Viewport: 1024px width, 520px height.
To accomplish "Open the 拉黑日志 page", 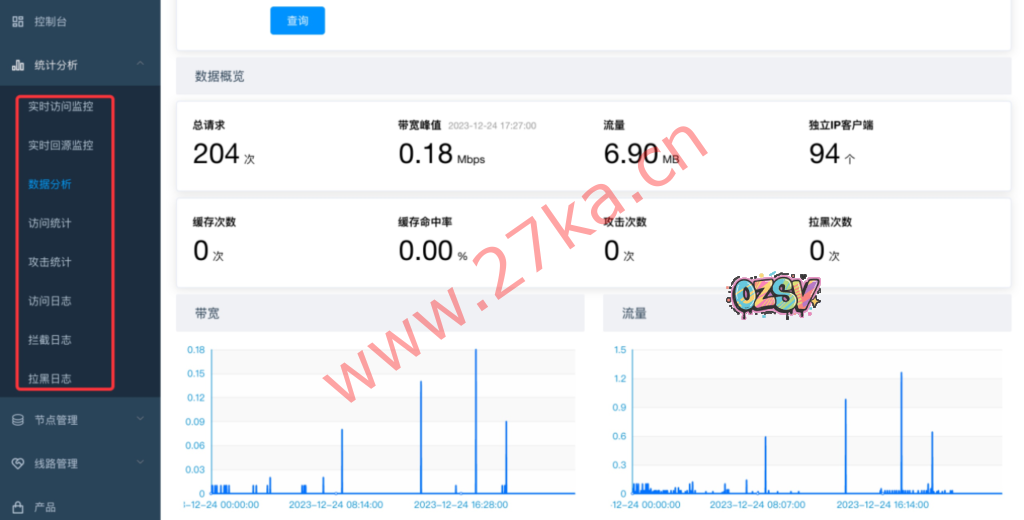I will (50, 379).
